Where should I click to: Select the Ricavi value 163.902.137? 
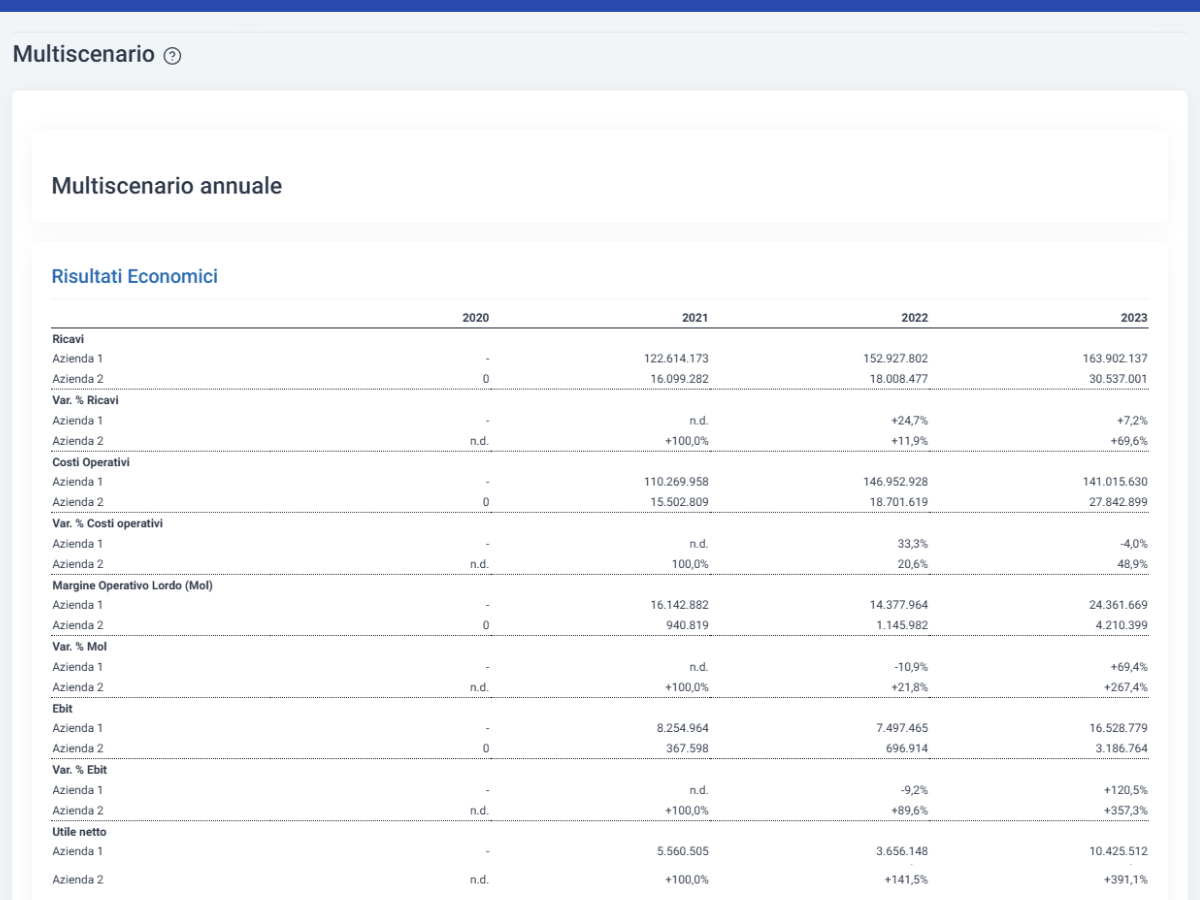pyautogui.click(x=1115, y=358)
